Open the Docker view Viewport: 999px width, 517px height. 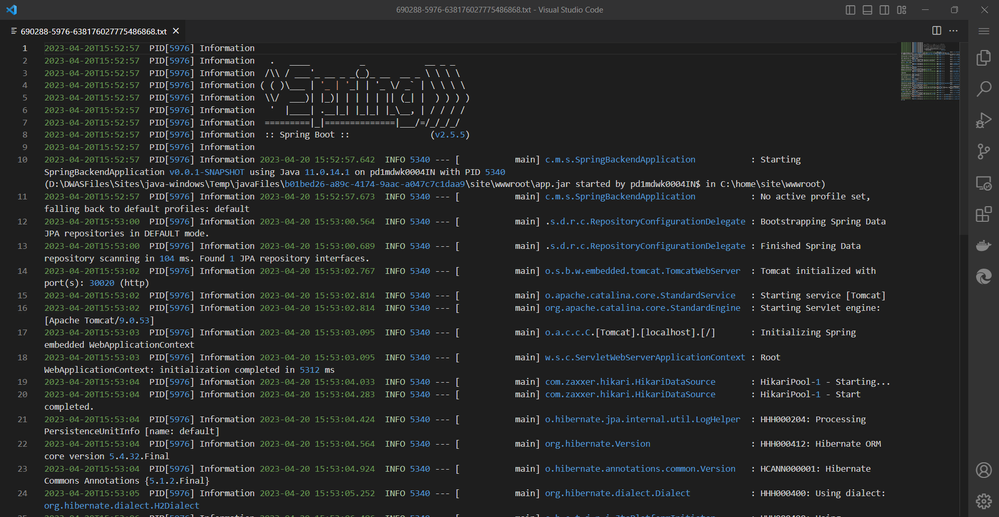[x=984, y=245]
